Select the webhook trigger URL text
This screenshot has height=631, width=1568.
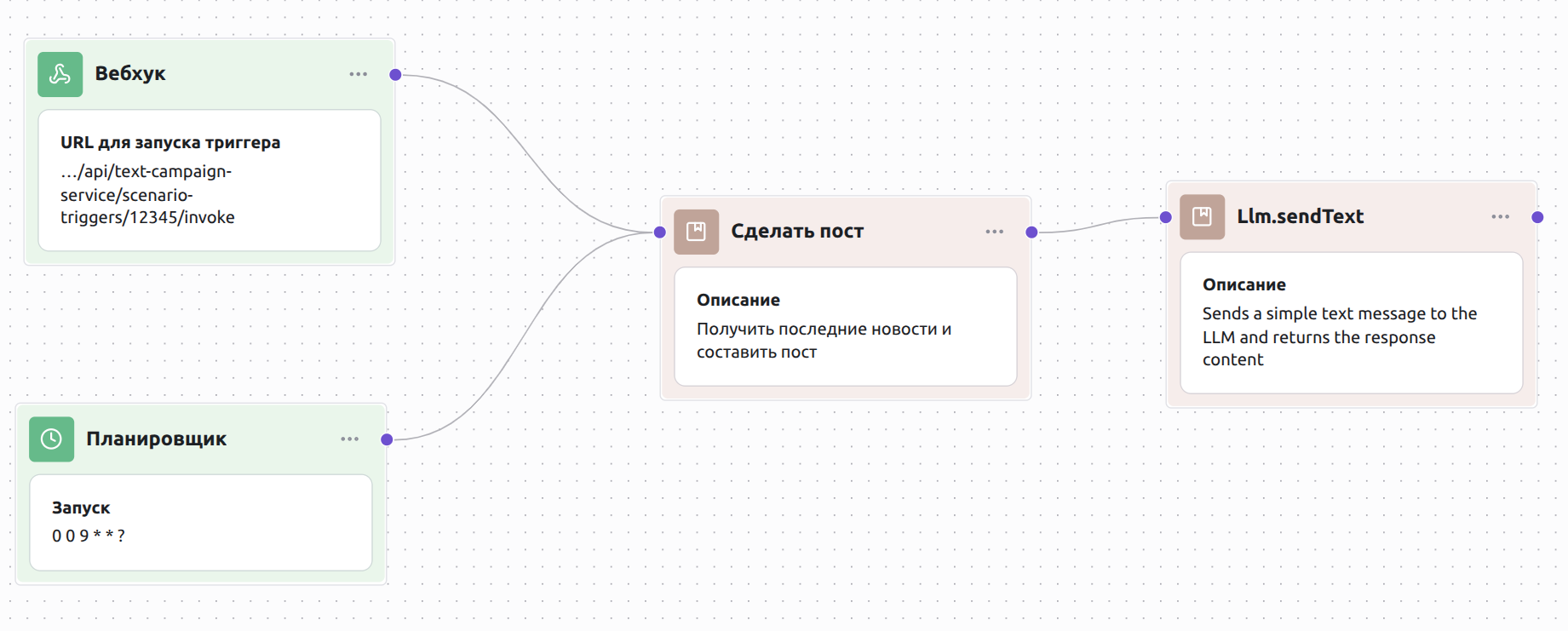(x=146, y=195)
